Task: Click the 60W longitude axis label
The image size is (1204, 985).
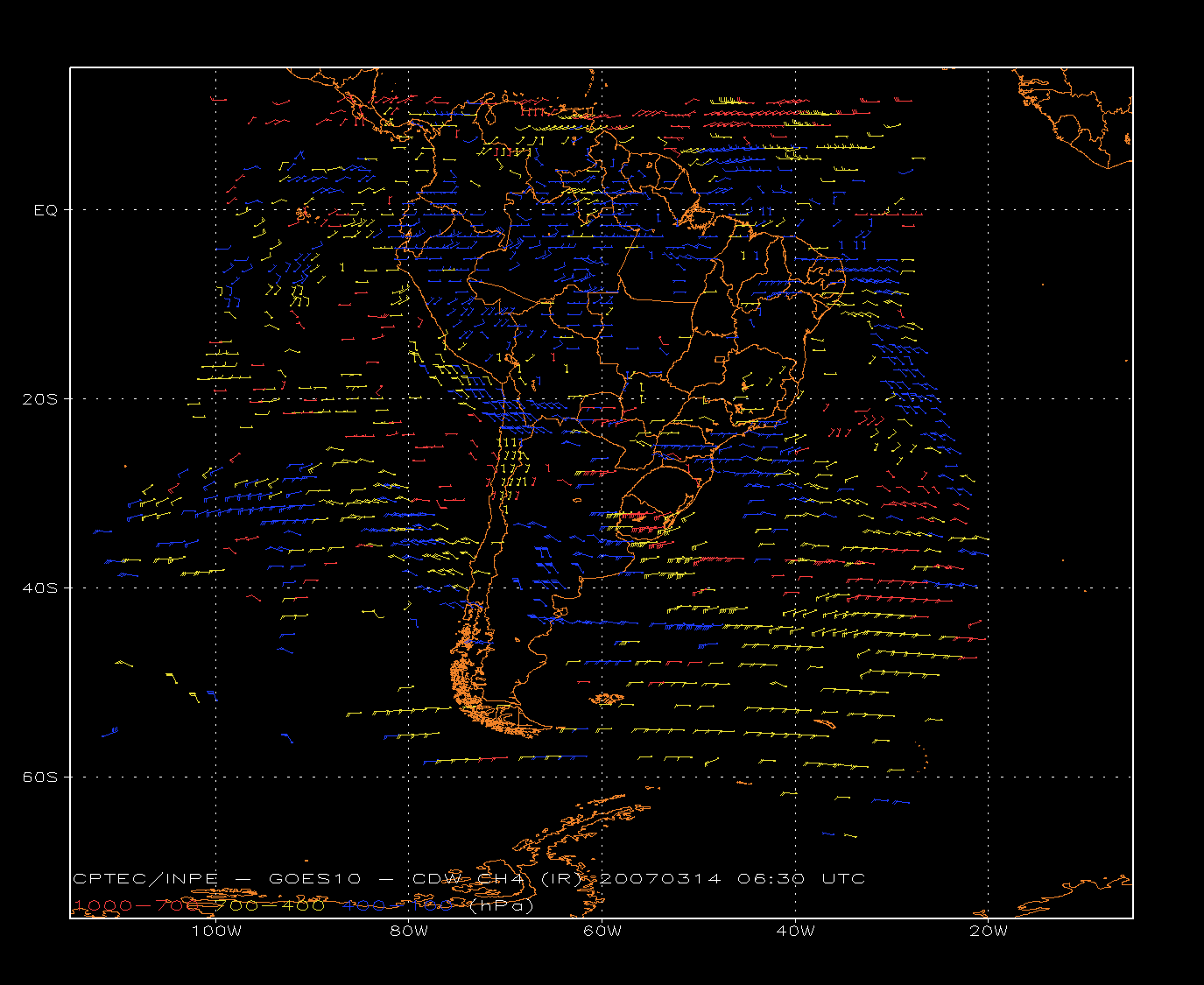Action: click(x=602, y=931)
